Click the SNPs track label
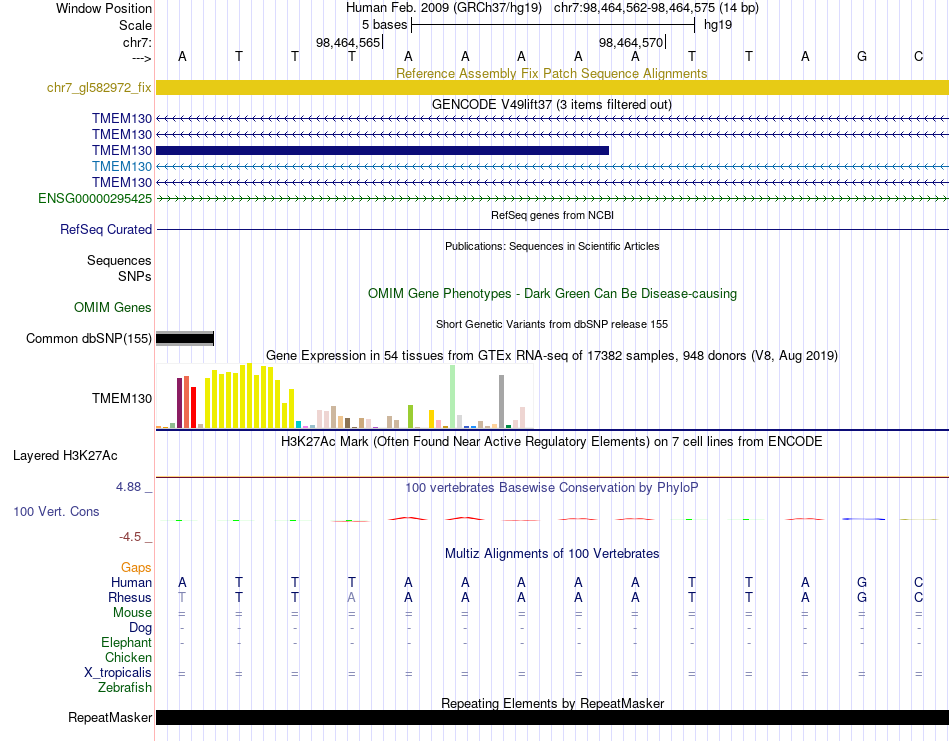 coord(135,276)
